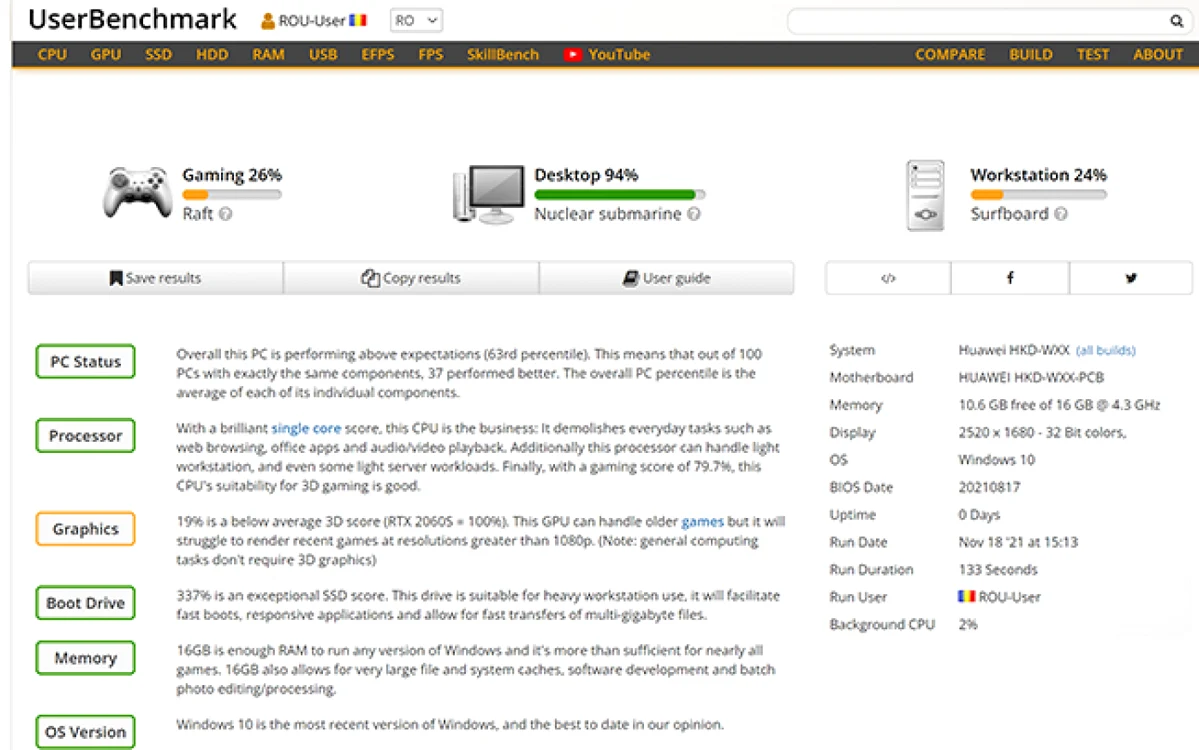1199x750 pixels.
Task: Open the TEST menu item
Action: [1092, 54]
